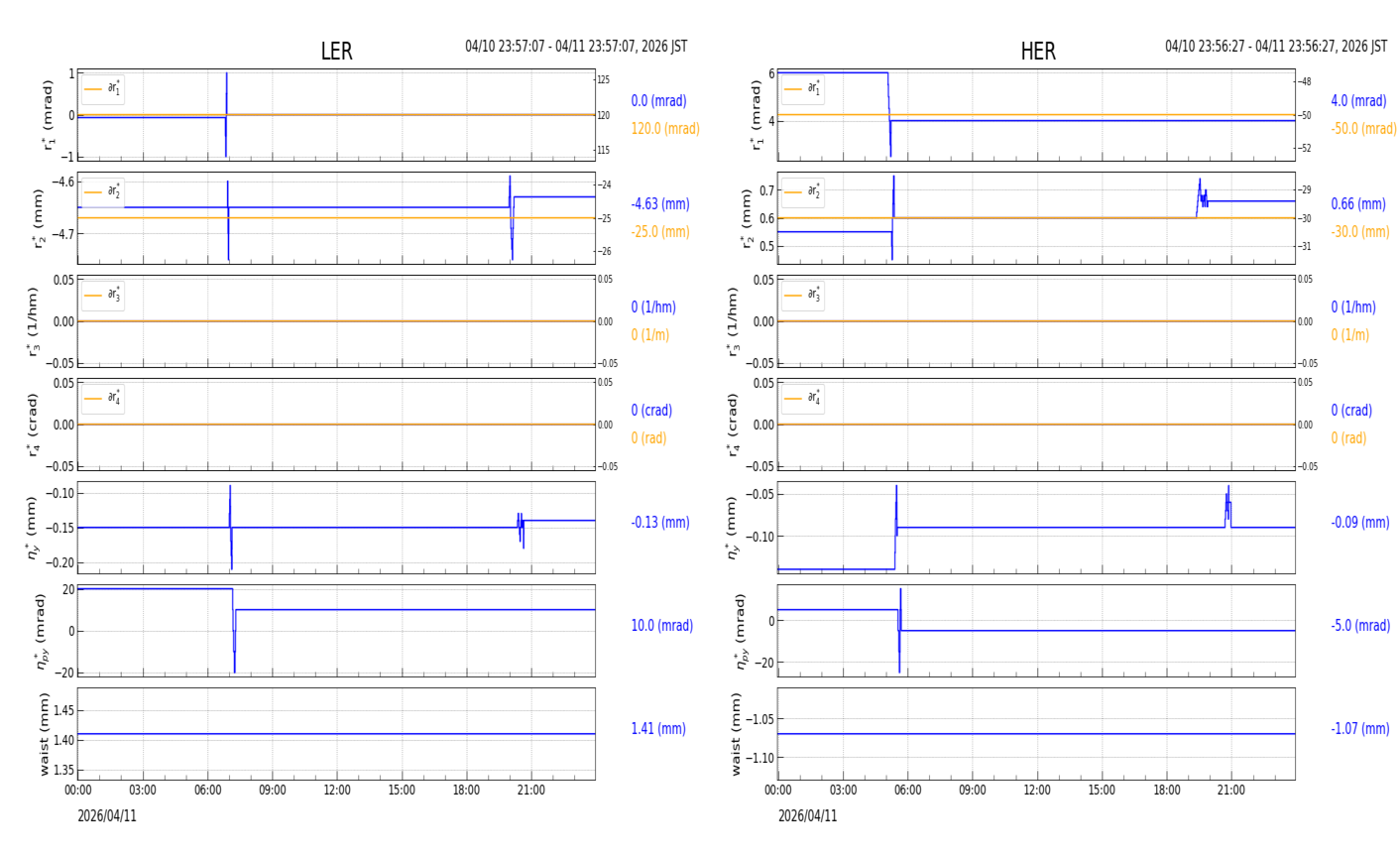The width and height of the screenshot is (1400, 857).
Task: Click the HER readout 0 (1/hm)
Action: coord(1353,307)
